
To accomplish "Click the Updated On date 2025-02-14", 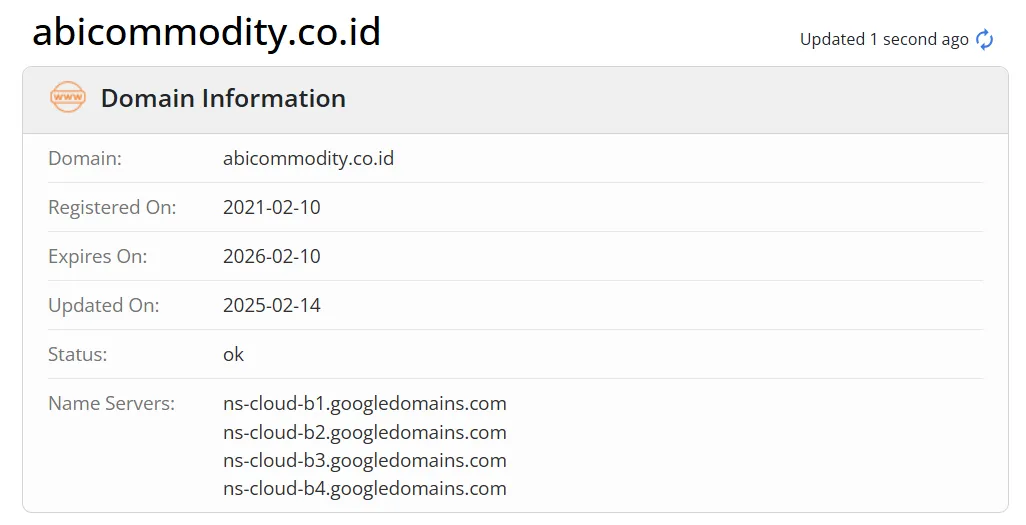I will click(x=272, y=306).
